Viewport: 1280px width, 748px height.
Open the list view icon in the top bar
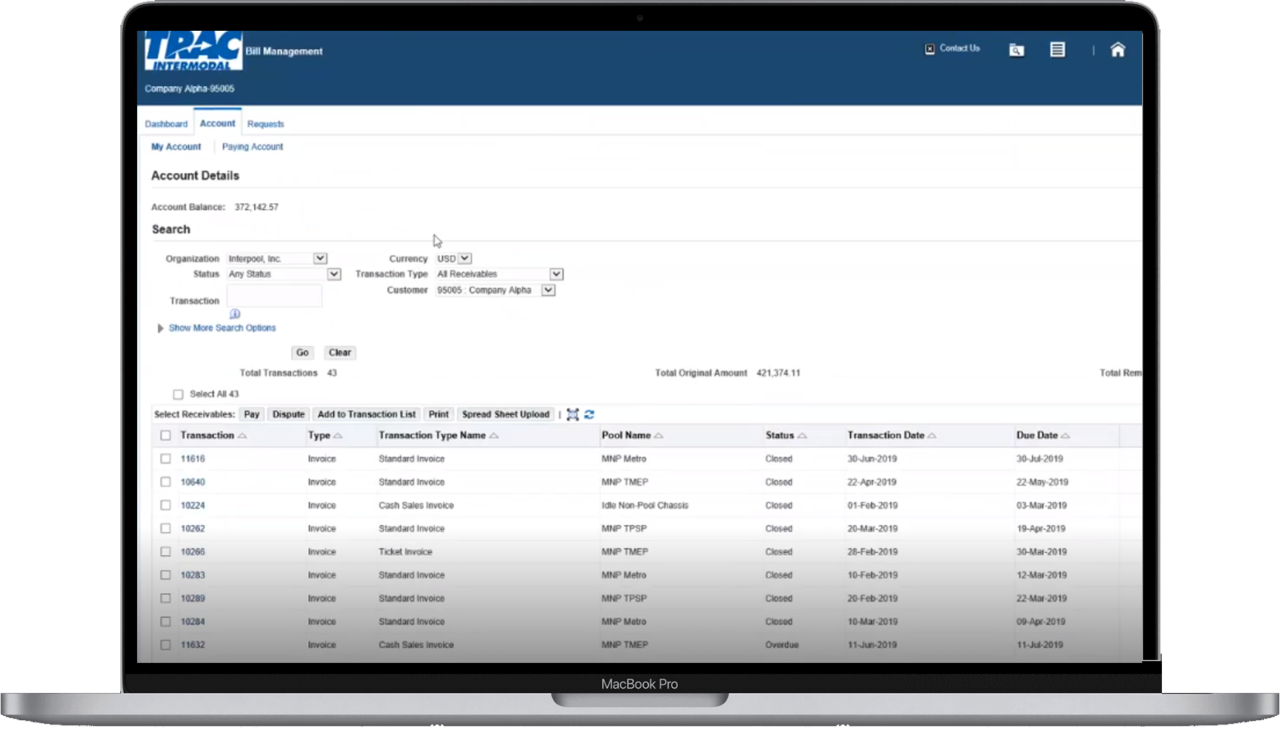pyautogui.click(x=1057, y=49)
